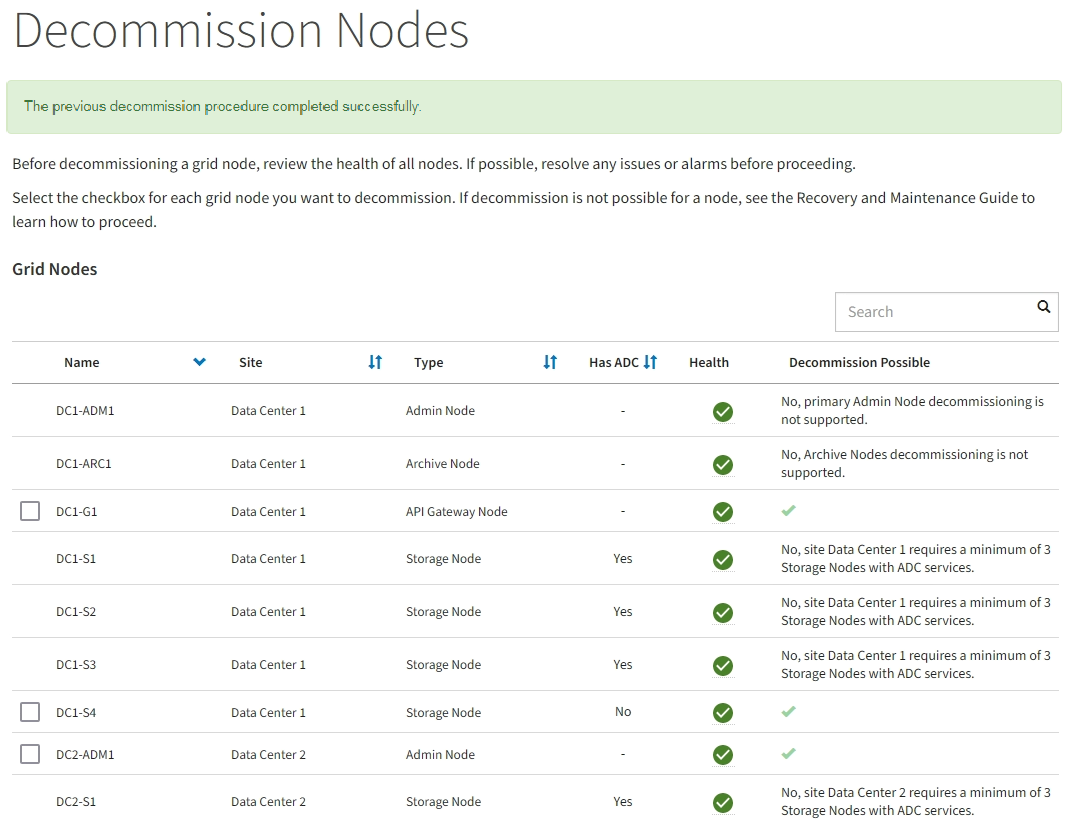Focus the Search input field
The height and width of the screenshot is (827, 1072).
pyautogui.click(x=930, y=312)
